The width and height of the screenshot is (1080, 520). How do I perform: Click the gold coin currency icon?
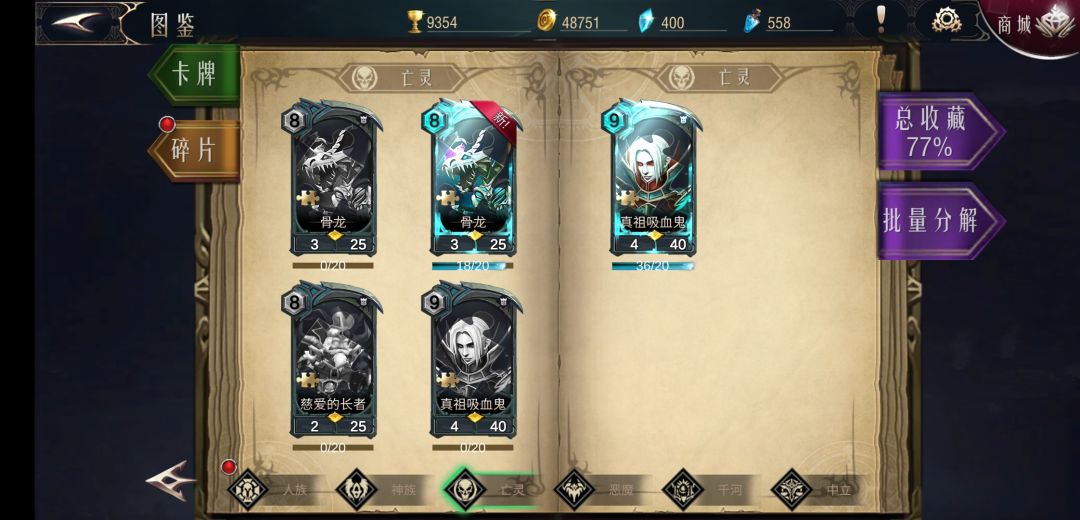point(546,21)
